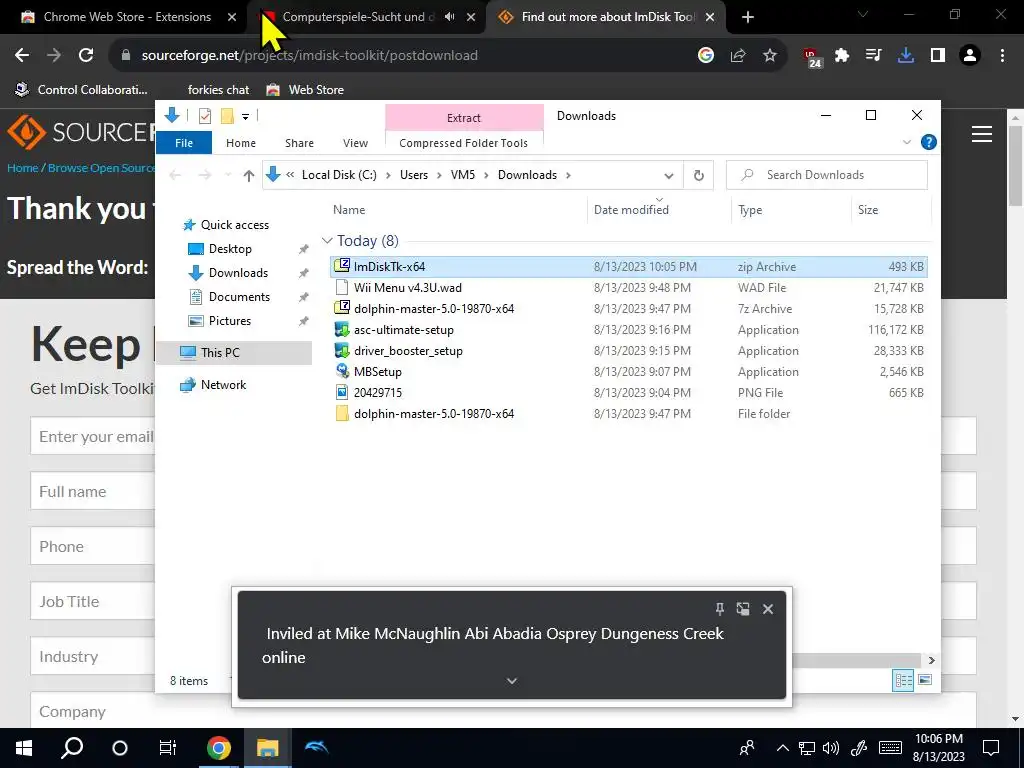Click Chrome back navigation arrow
The image size is (1024, 768).
(x=22, y=56)
